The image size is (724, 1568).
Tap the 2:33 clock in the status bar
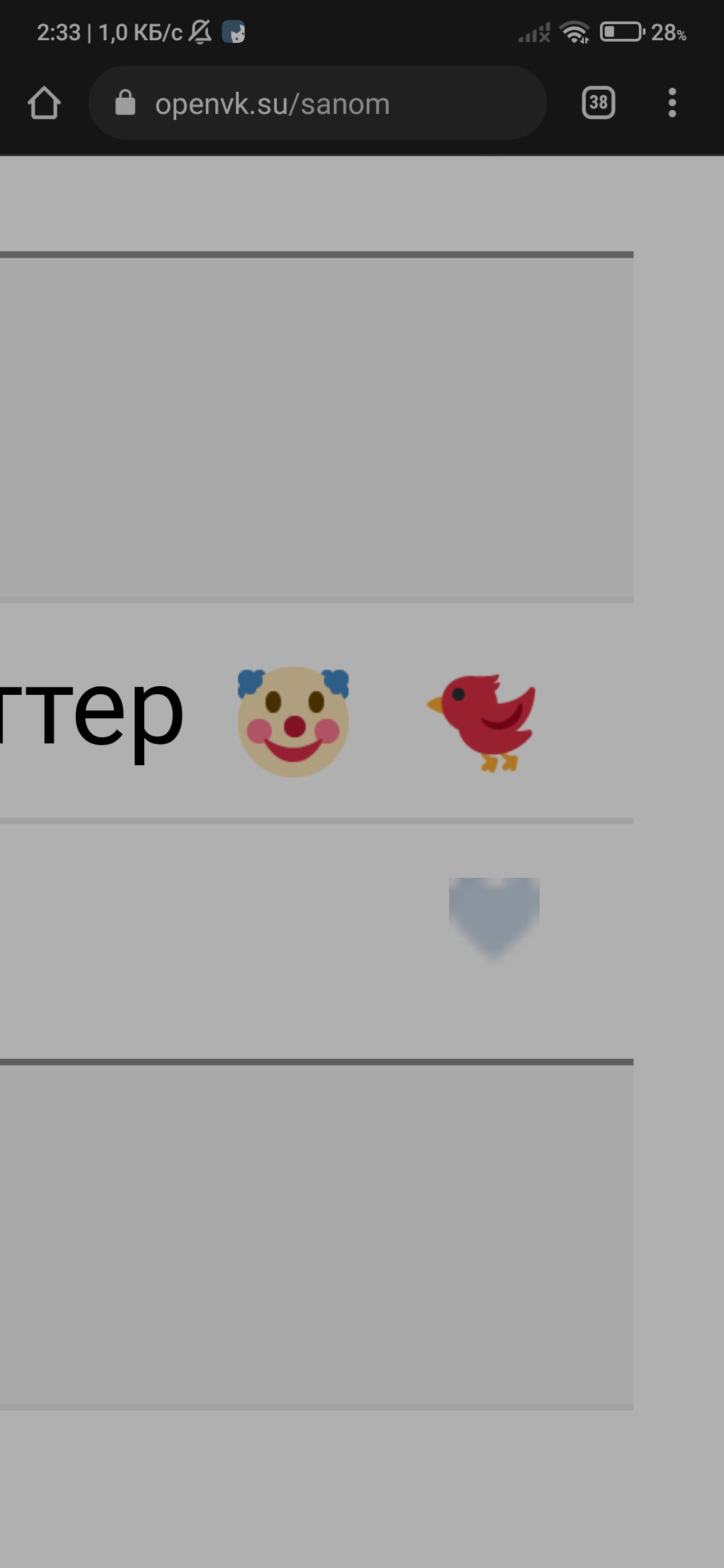pyautogui.click(x=58, y=32)
